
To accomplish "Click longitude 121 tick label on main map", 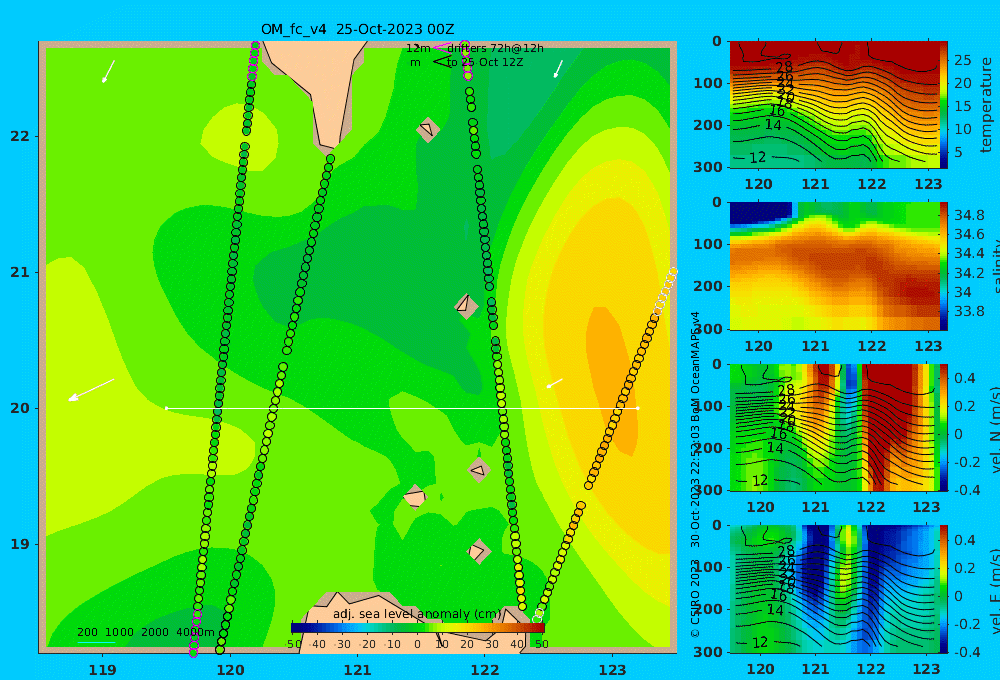I will coord(358,670).
